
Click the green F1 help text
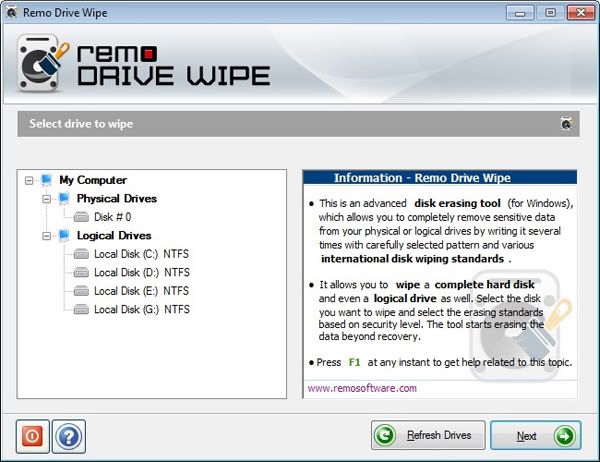[354, 362]
